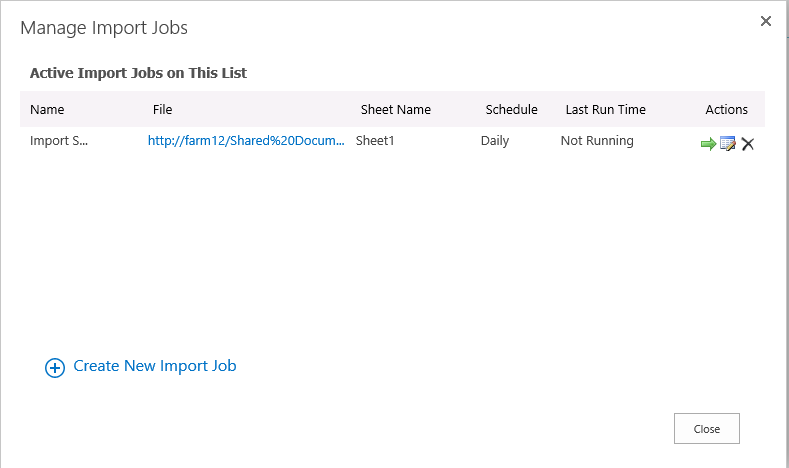The image size is (789, 468).
Task: Select the Schedule column header
Action: tap(511, 109)
